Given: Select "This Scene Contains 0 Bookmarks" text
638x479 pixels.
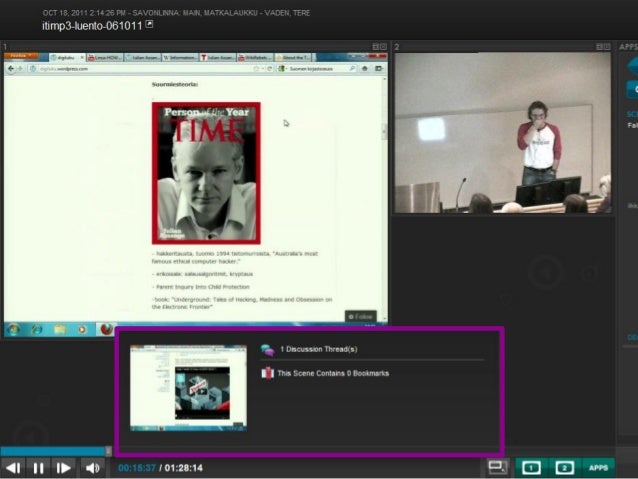Looking at the screenshot, I should [x=333, y=373].
